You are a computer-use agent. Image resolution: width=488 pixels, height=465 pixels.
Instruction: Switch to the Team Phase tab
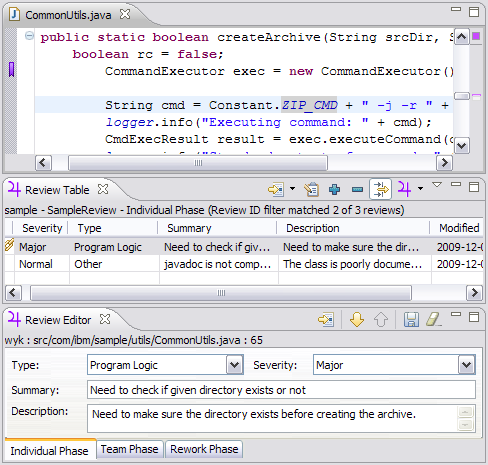coord(130,449)
